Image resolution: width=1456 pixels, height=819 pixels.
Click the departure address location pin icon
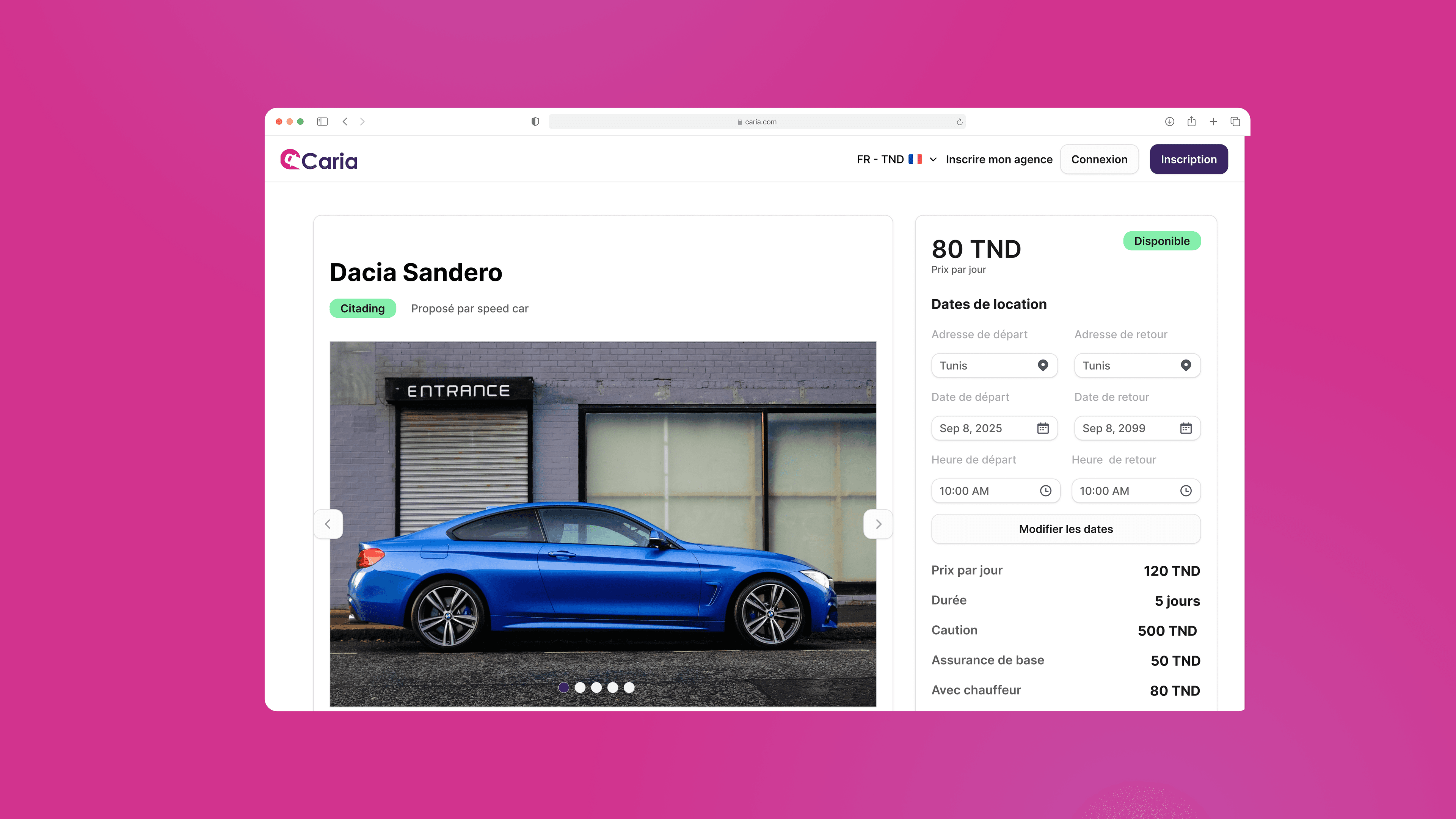click(1043, 365)
